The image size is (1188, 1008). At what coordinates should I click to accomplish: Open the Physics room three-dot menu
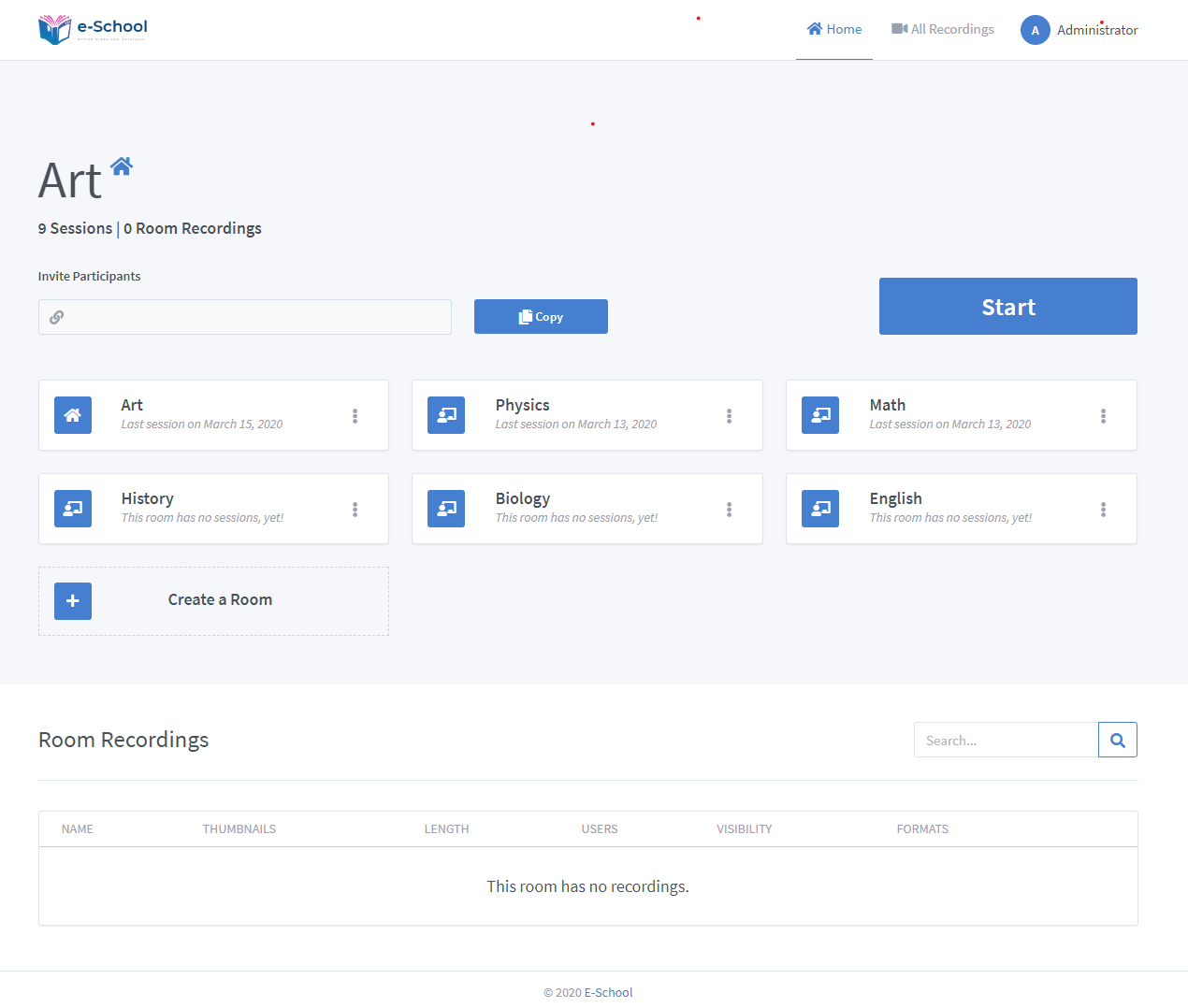click(729, 416)
